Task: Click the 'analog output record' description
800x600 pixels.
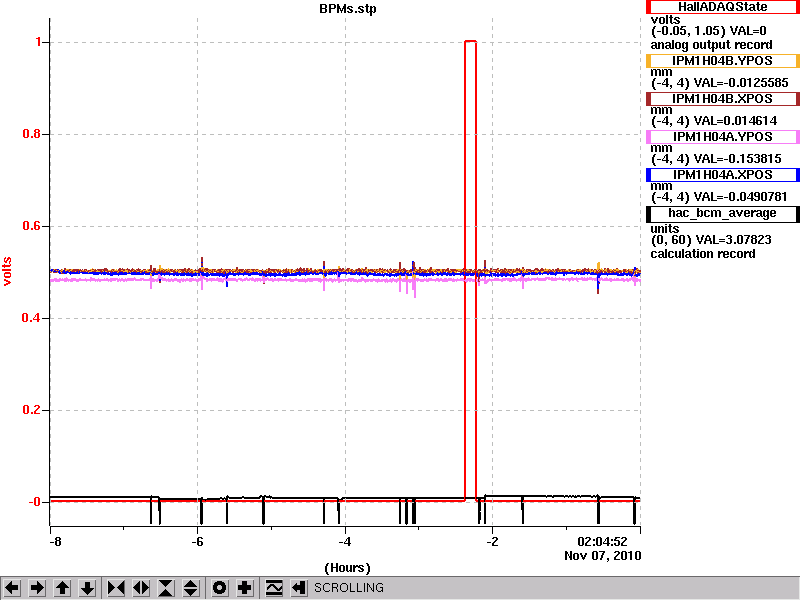Action: pyautogui.click(x=711, y=45)
